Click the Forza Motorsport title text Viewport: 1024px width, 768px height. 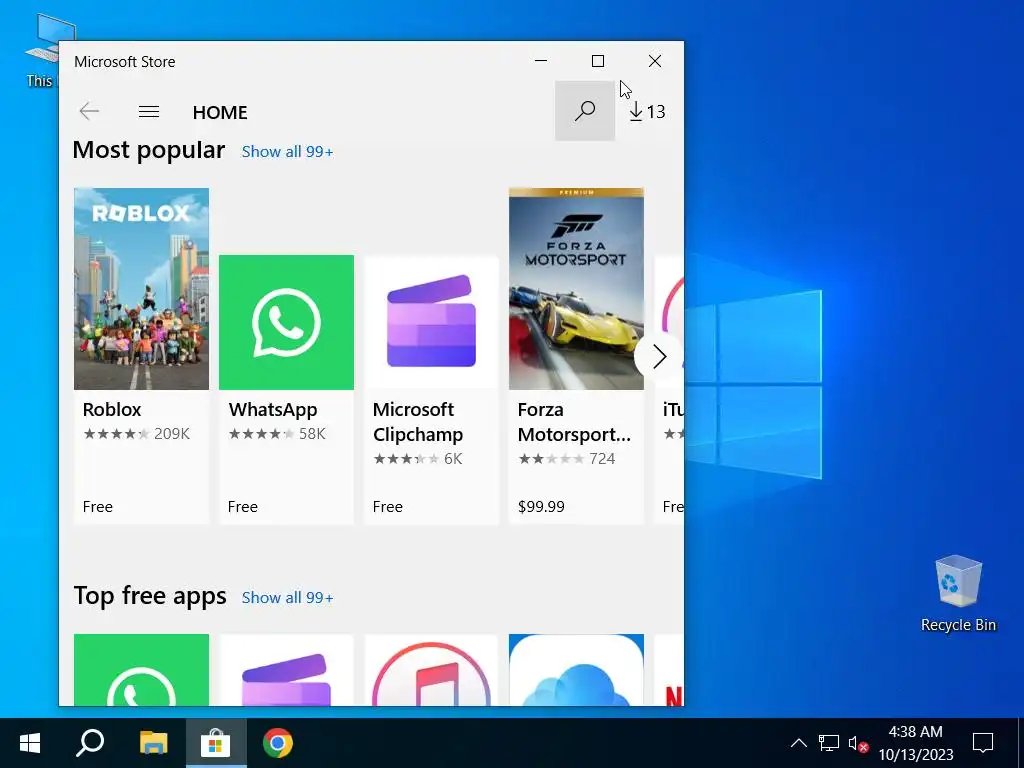pos(574,422)
